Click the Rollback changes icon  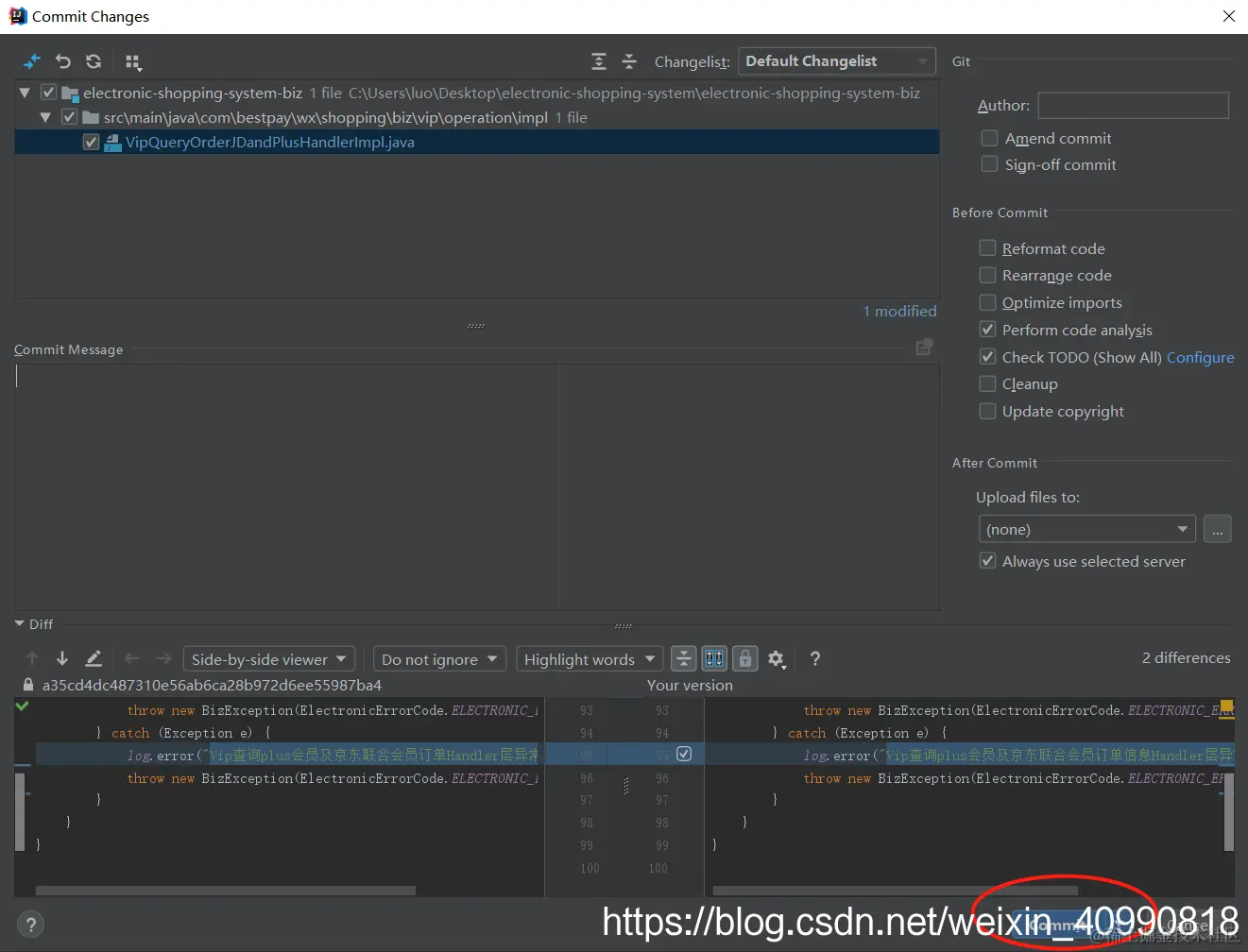[x=62, y=61]
